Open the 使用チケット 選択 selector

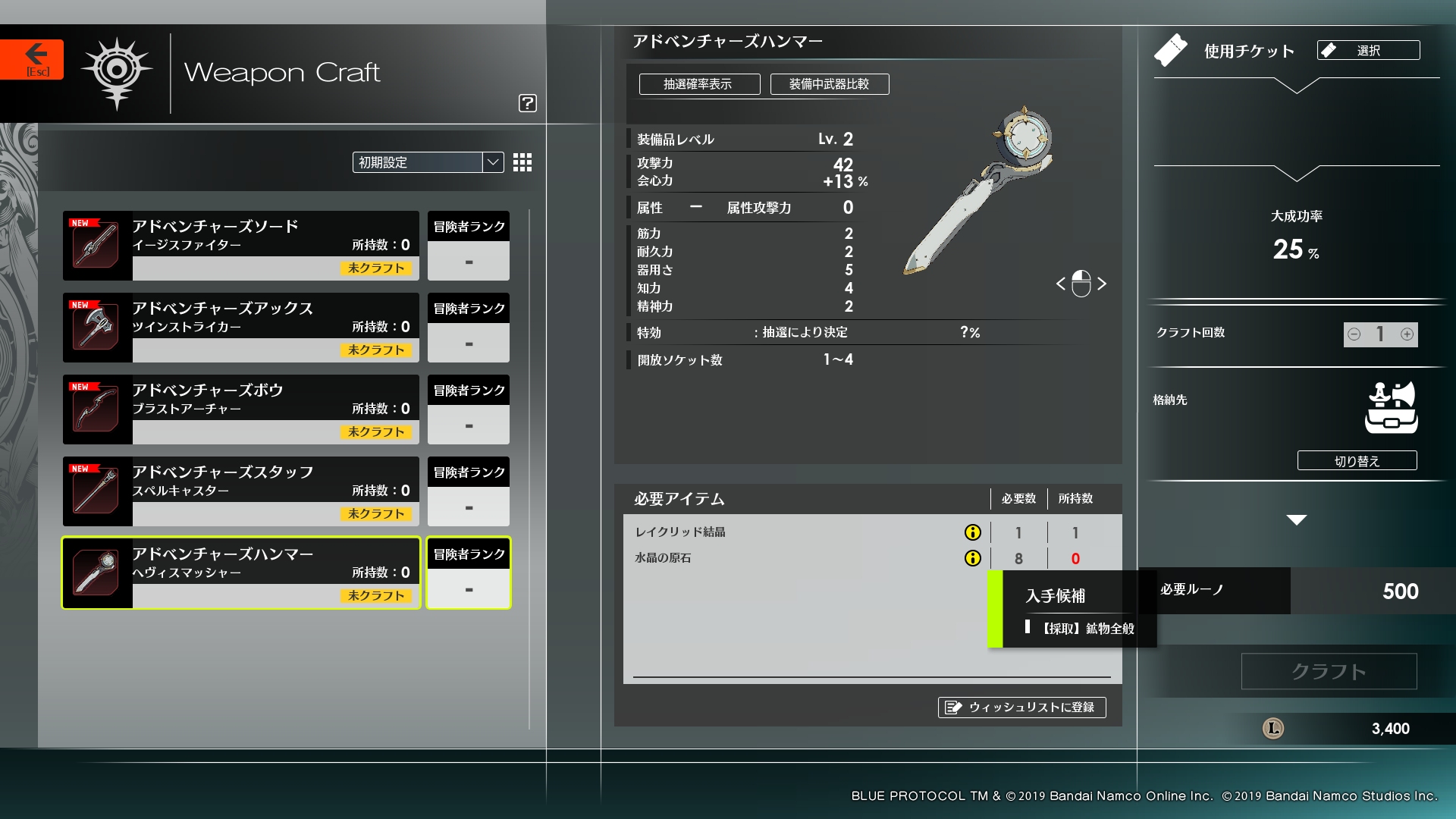coord(1368,50)
